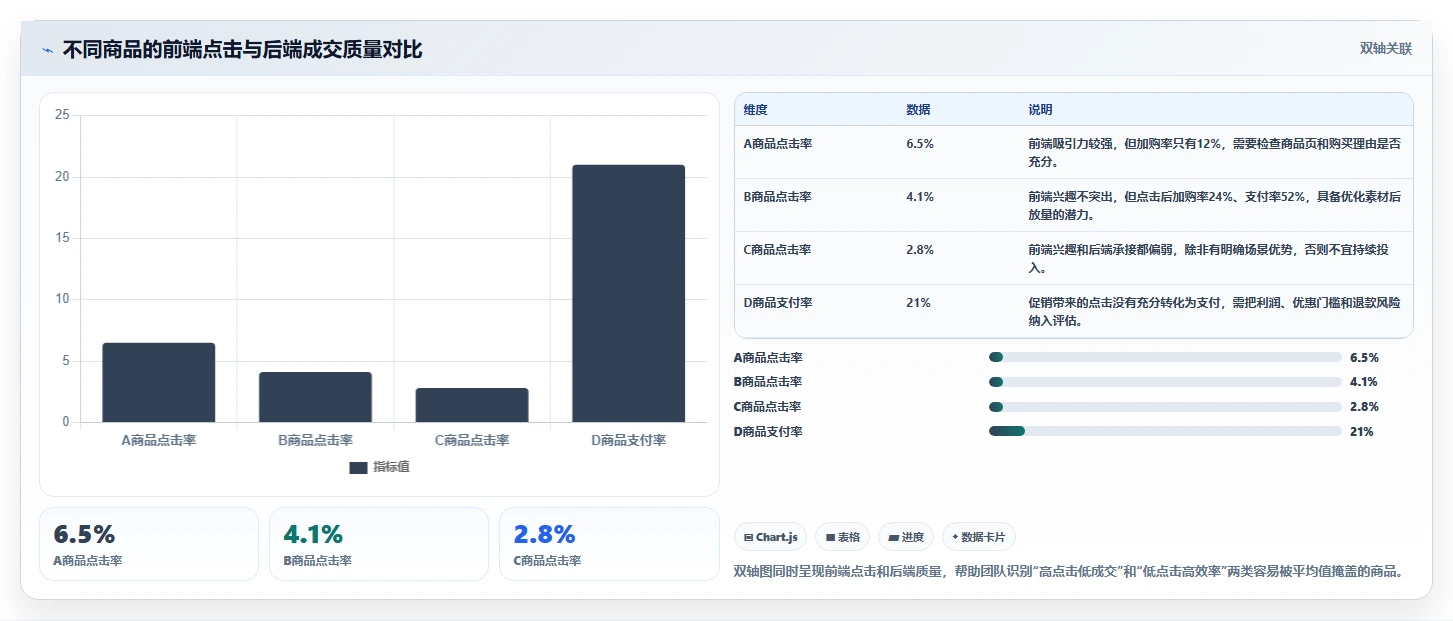Click the y-axis value 10

[62, 299]
